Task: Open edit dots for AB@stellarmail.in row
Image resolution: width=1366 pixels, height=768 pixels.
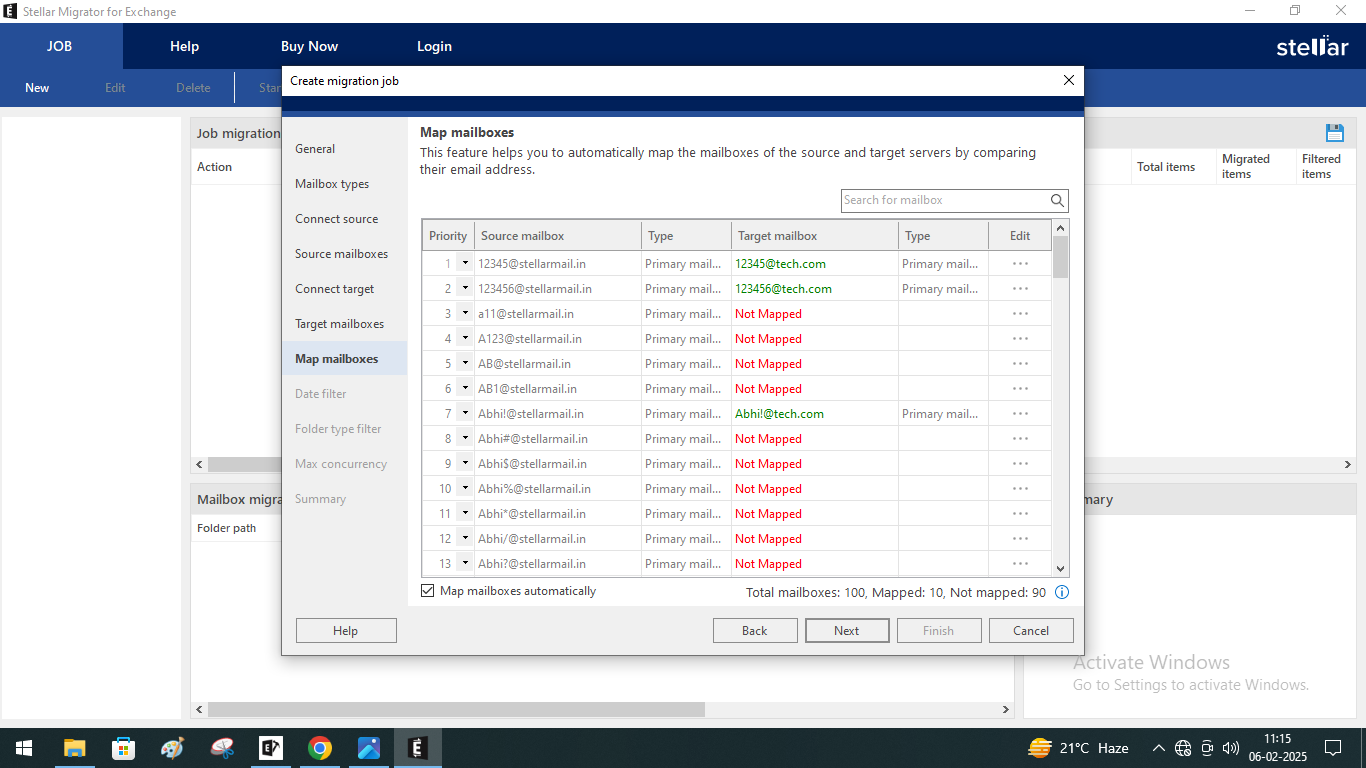Action: tap(1020, 364)
